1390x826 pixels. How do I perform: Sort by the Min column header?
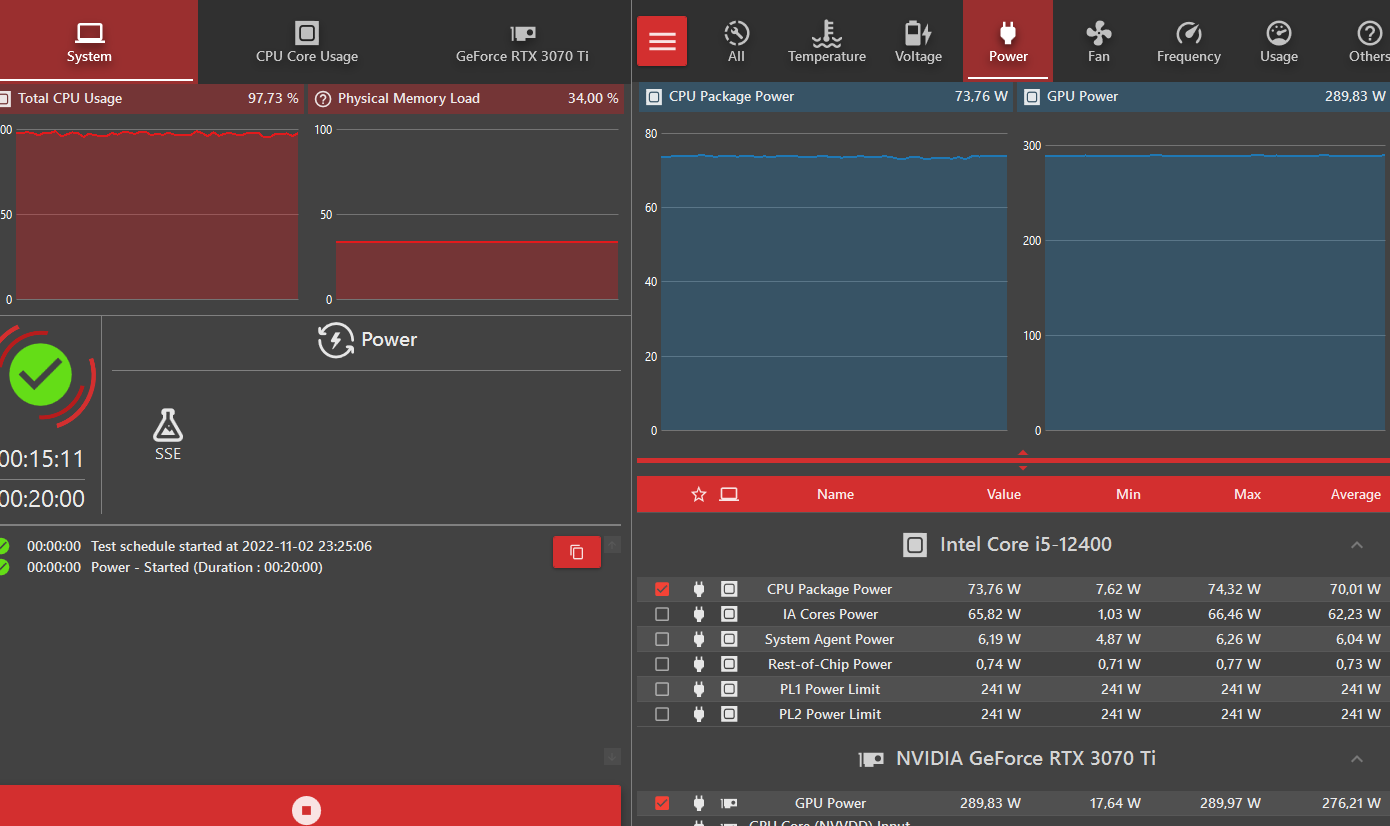point(1128,494)
